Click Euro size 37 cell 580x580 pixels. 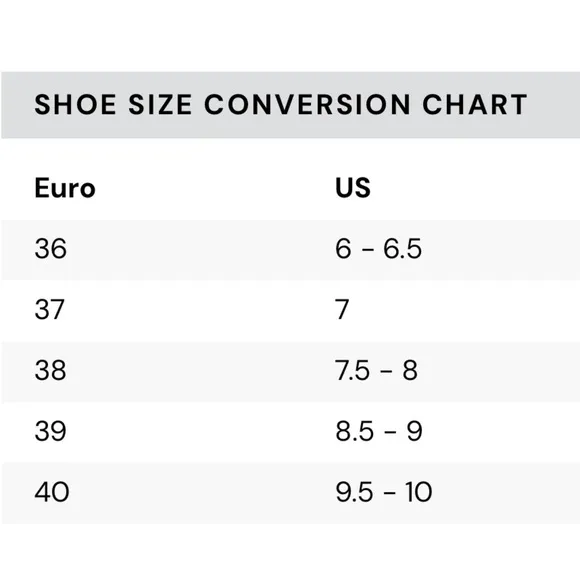[50, 309]
